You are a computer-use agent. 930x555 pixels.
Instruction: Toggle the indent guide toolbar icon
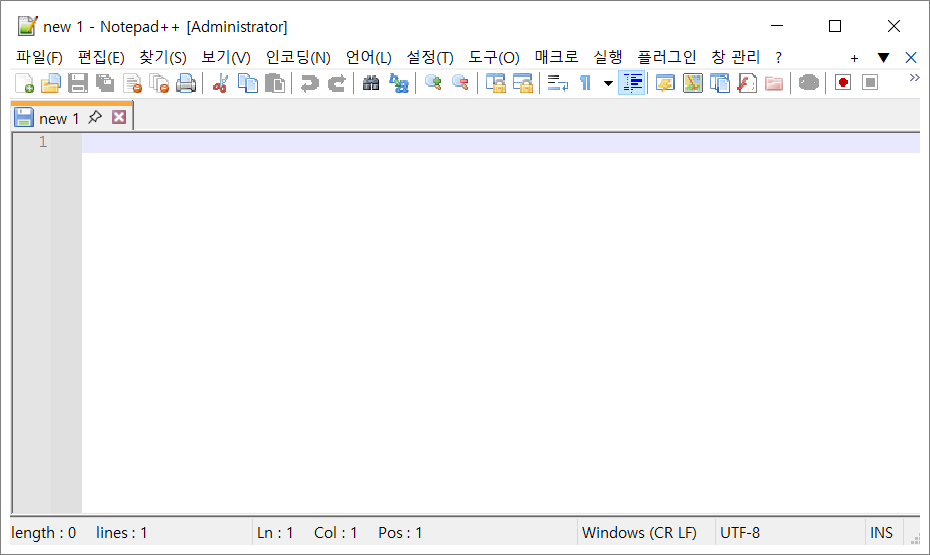632,83
